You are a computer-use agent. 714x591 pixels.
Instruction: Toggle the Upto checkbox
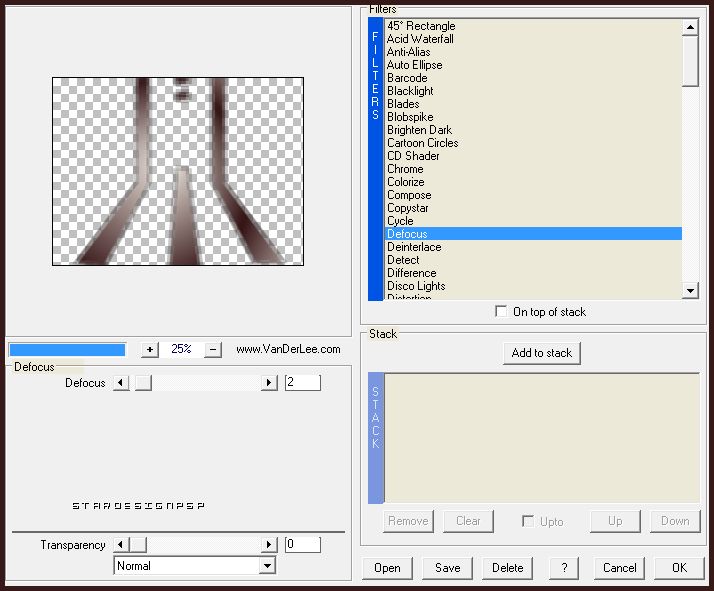[528, 521]
